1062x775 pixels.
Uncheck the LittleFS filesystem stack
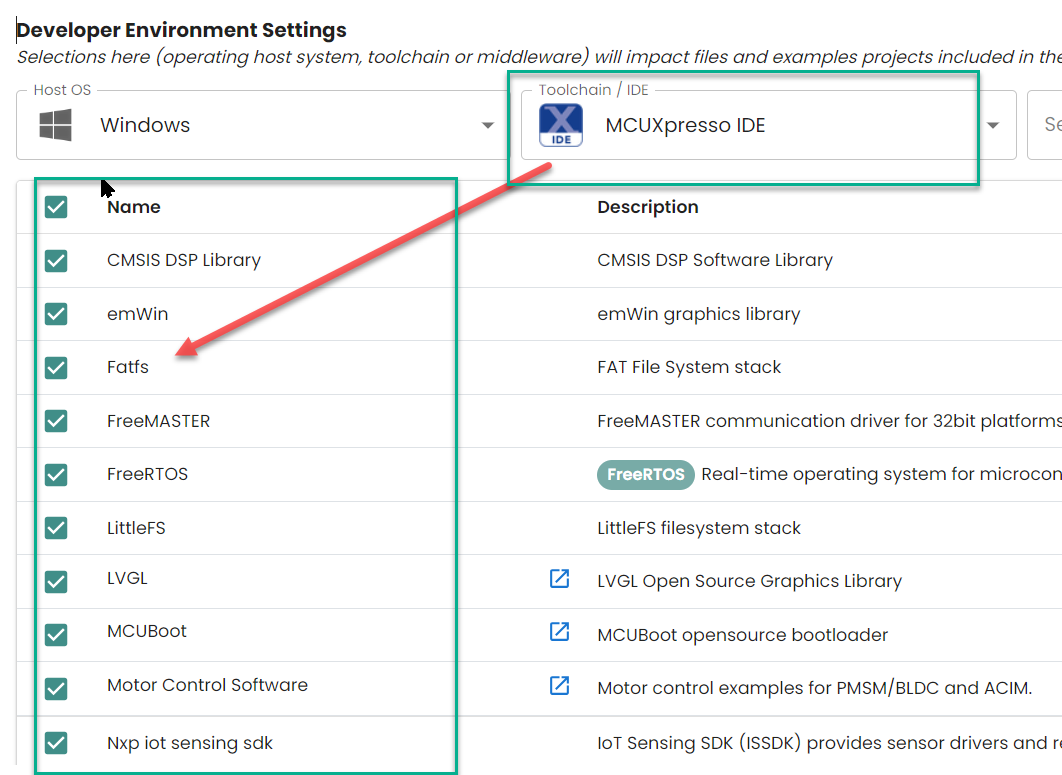point(56,528)
